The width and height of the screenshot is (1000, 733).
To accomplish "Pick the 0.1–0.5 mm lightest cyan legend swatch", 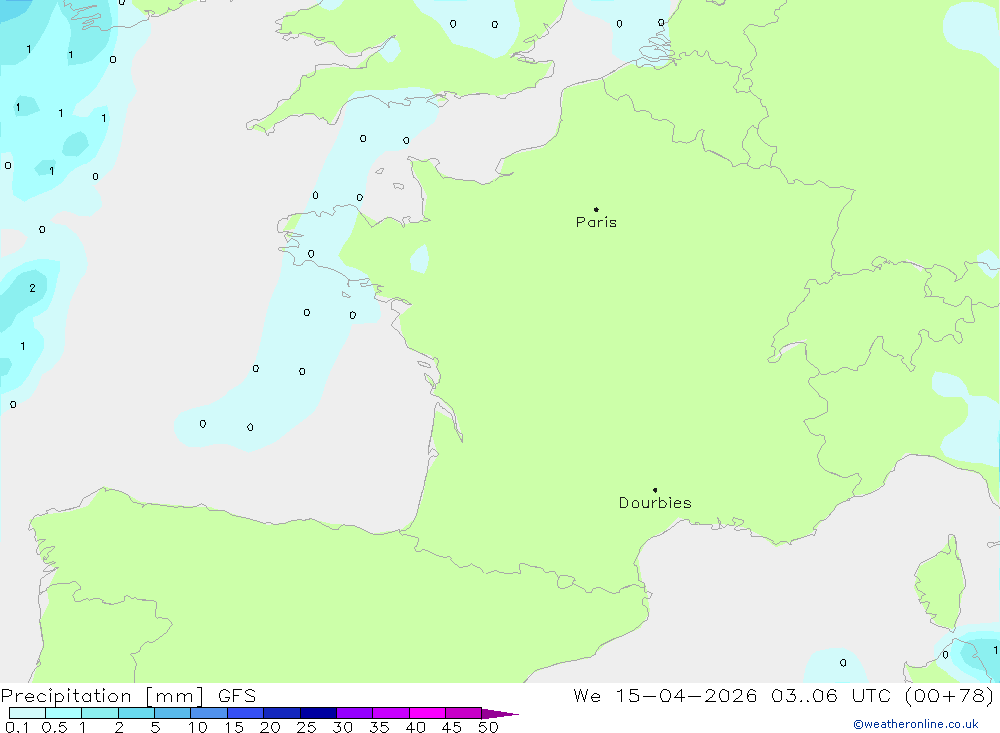I will 27,713.
